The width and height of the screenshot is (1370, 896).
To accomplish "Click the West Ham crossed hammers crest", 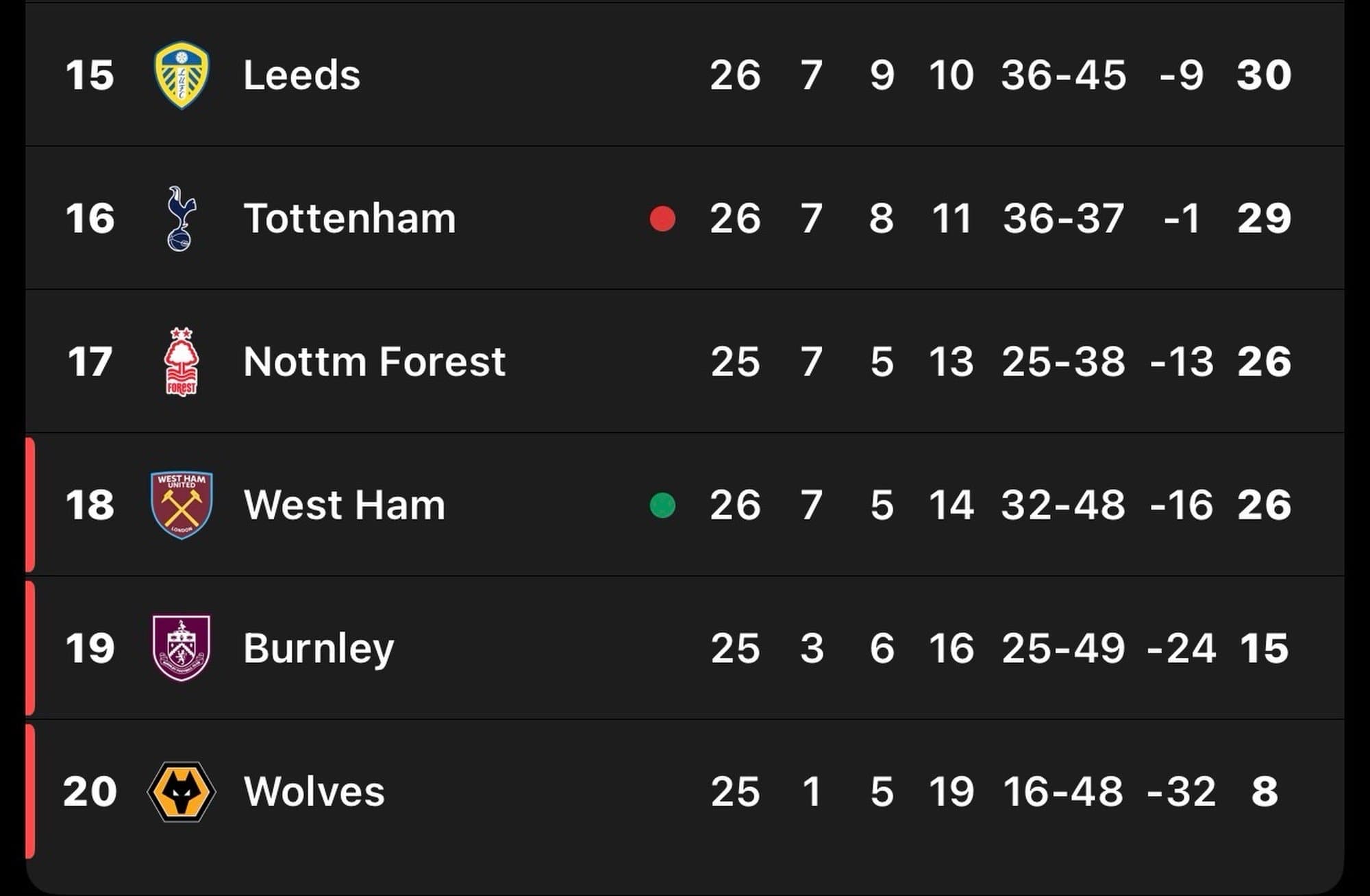I will [x=182, y=505].
